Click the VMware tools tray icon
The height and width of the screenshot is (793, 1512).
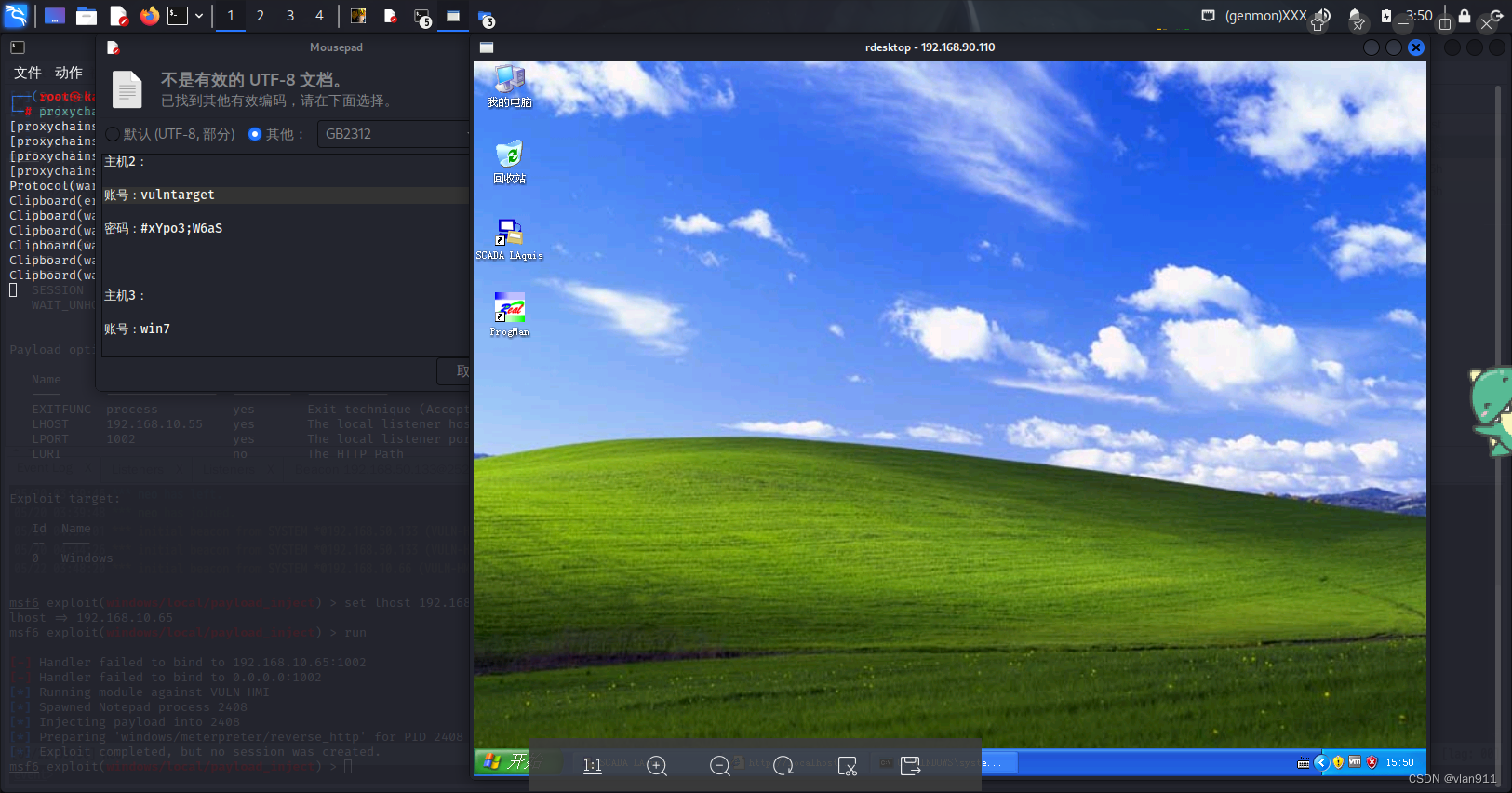1355,762
